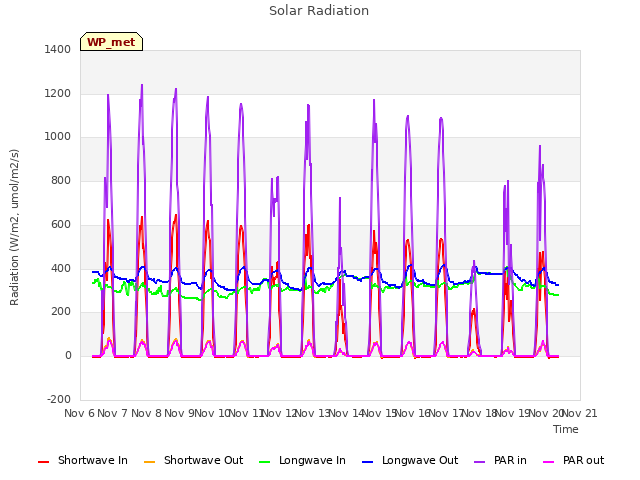Click magenta PAR out legend swatch
The height and width of the screenshot is (480, 640).
pyautogui.click(x=549, y=462)
